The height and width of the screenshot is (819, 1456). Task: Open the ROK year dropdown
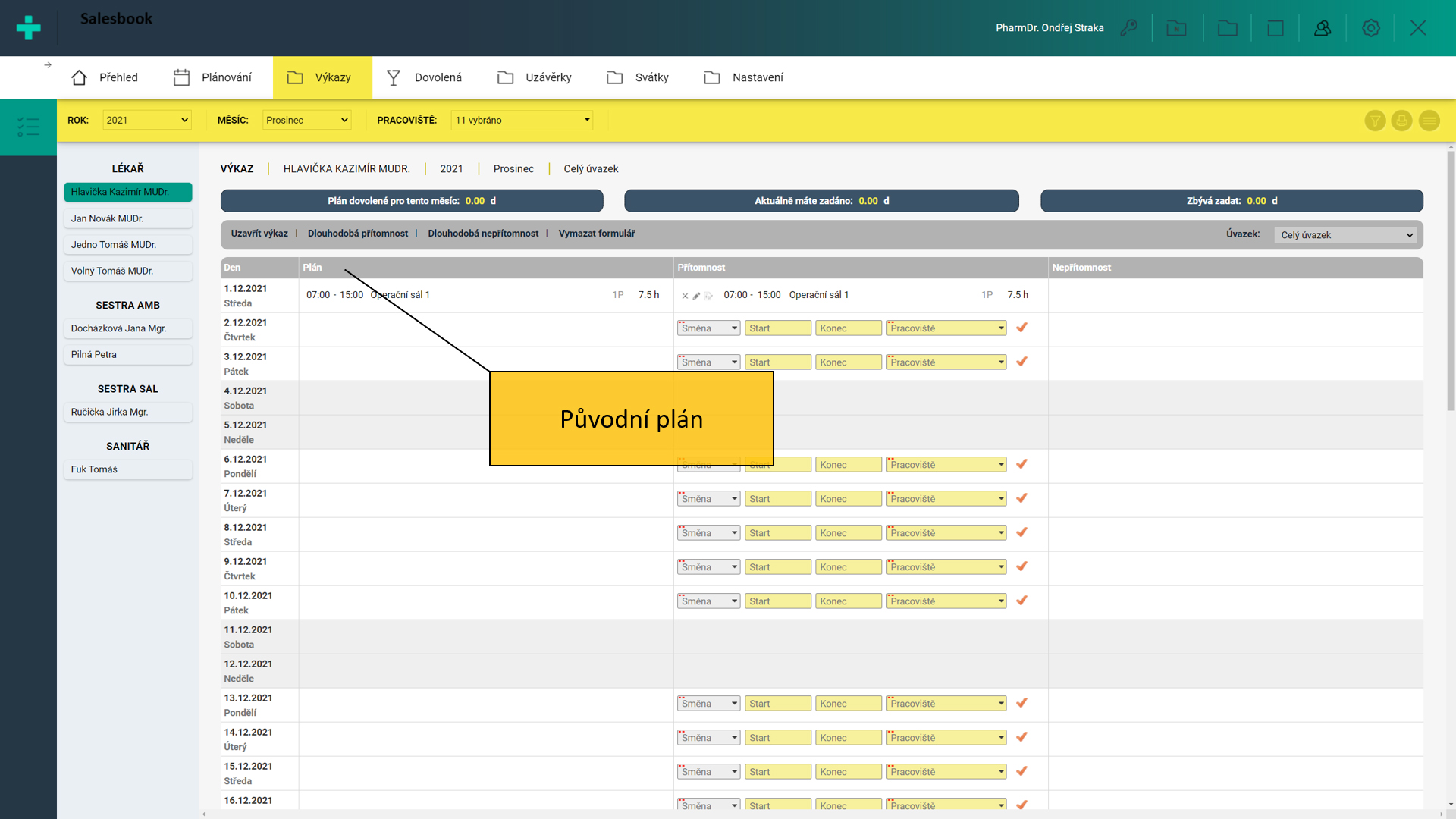pyautogui.click(x=146, y=120)
